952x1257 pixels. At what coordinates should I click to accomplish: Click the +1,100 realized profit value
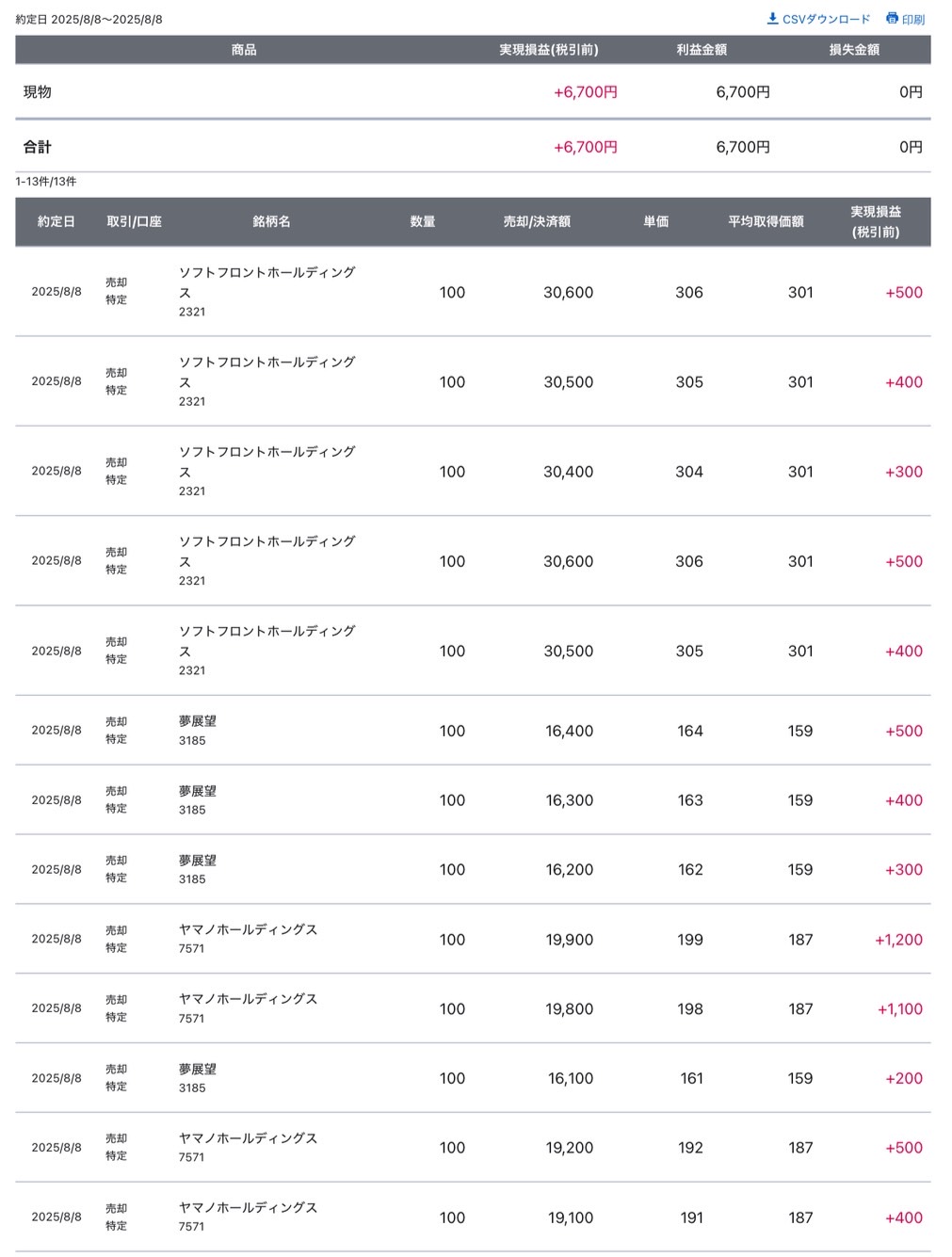pyautogui.click(x=900, y=1009)
